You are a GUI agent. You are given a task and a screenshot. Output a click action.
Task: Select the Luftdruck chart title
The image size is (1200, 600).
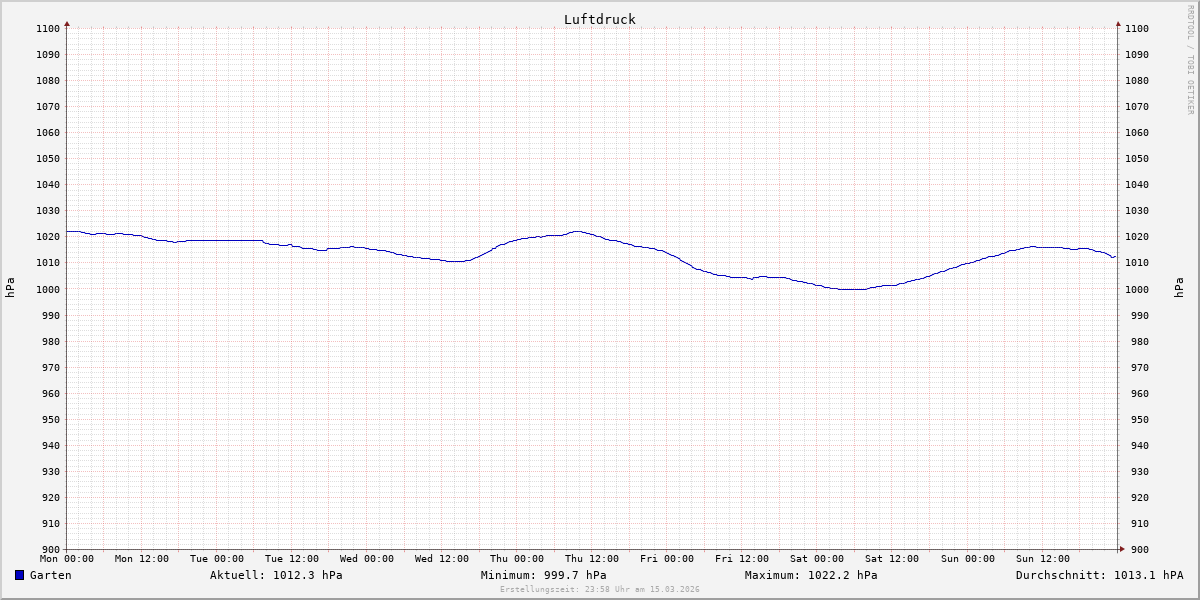pos(599,19)
